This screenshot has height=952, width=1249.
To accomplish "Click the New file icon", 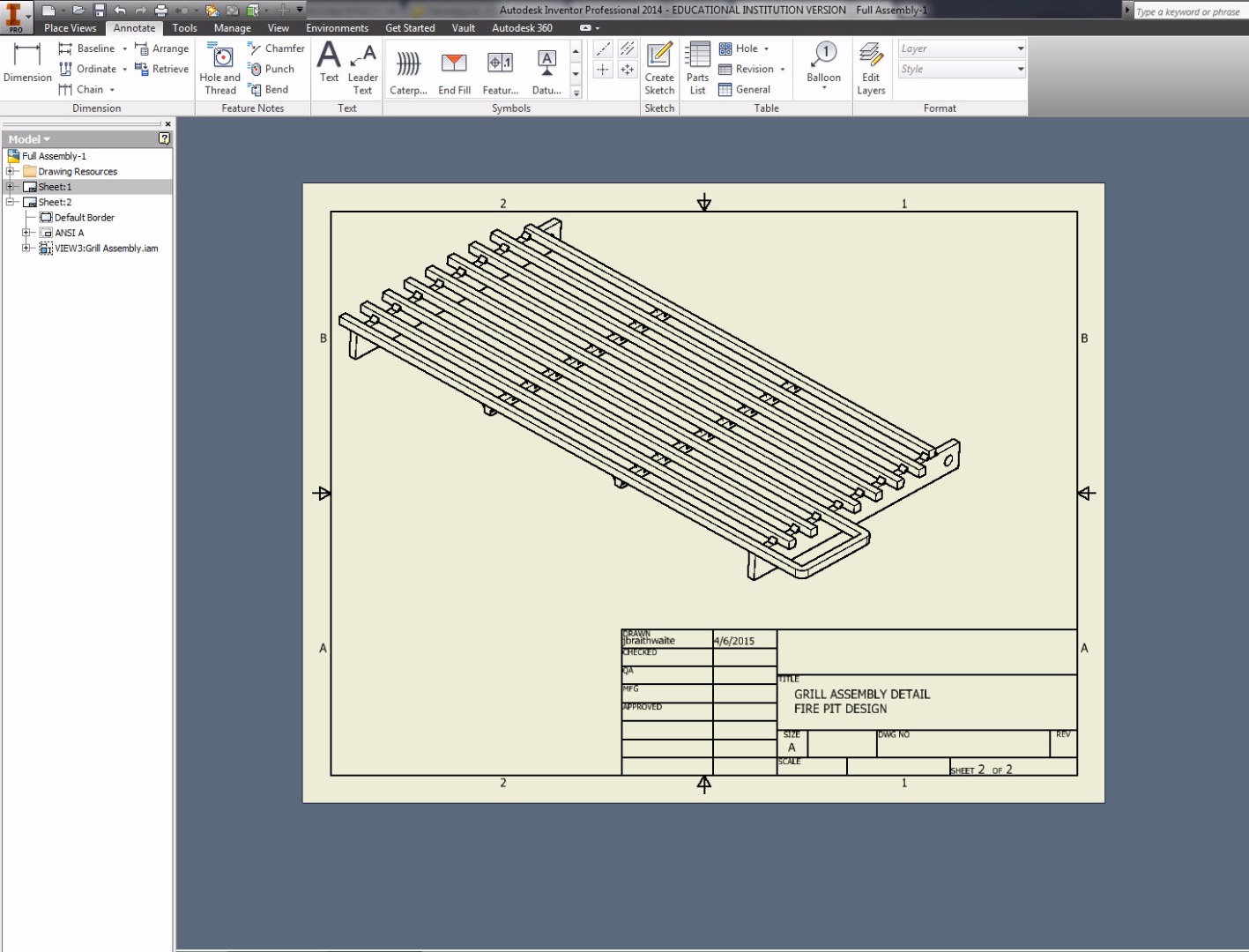I will (48, 10).
